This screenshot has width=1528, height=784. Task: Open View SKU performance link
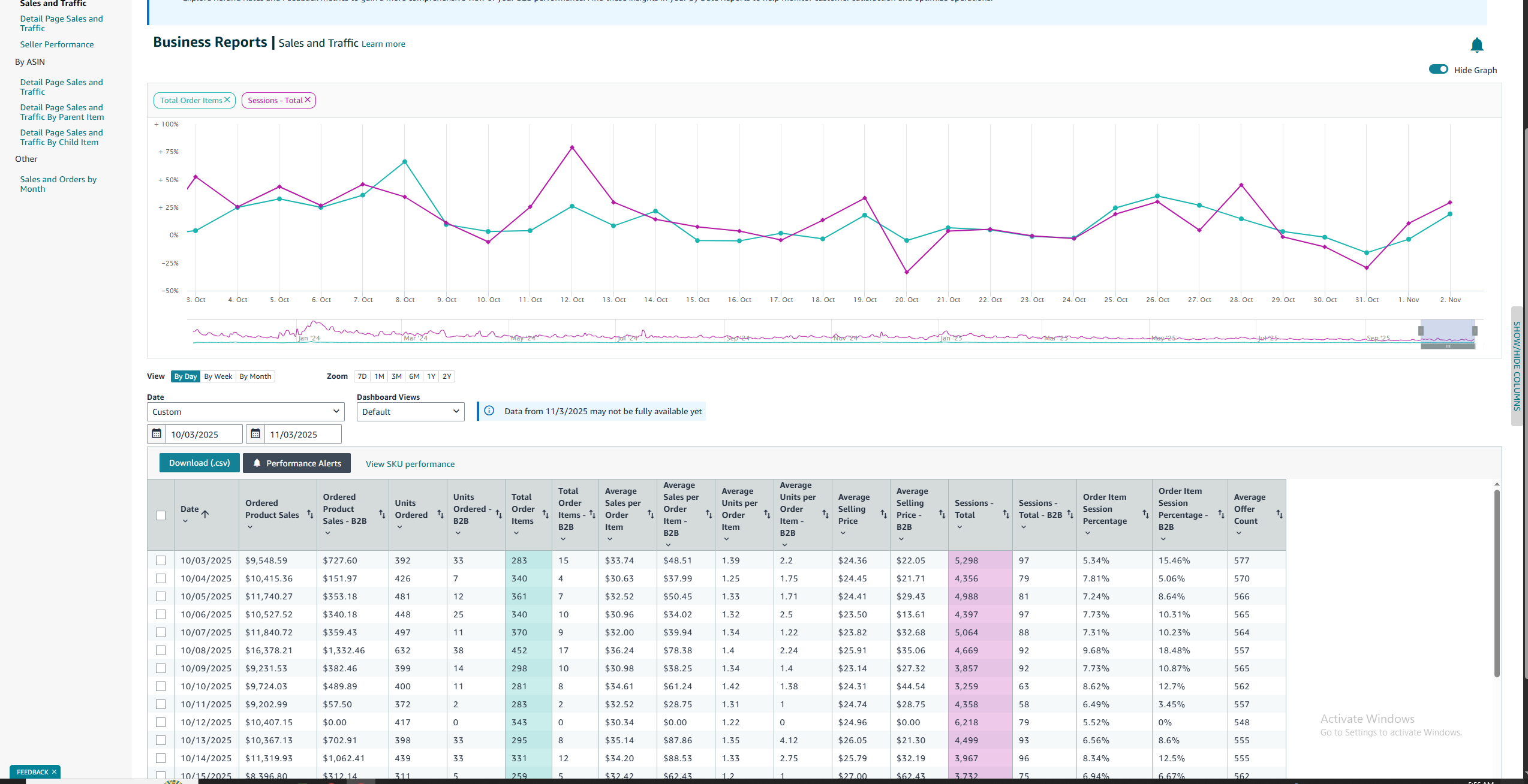(410, 463)
